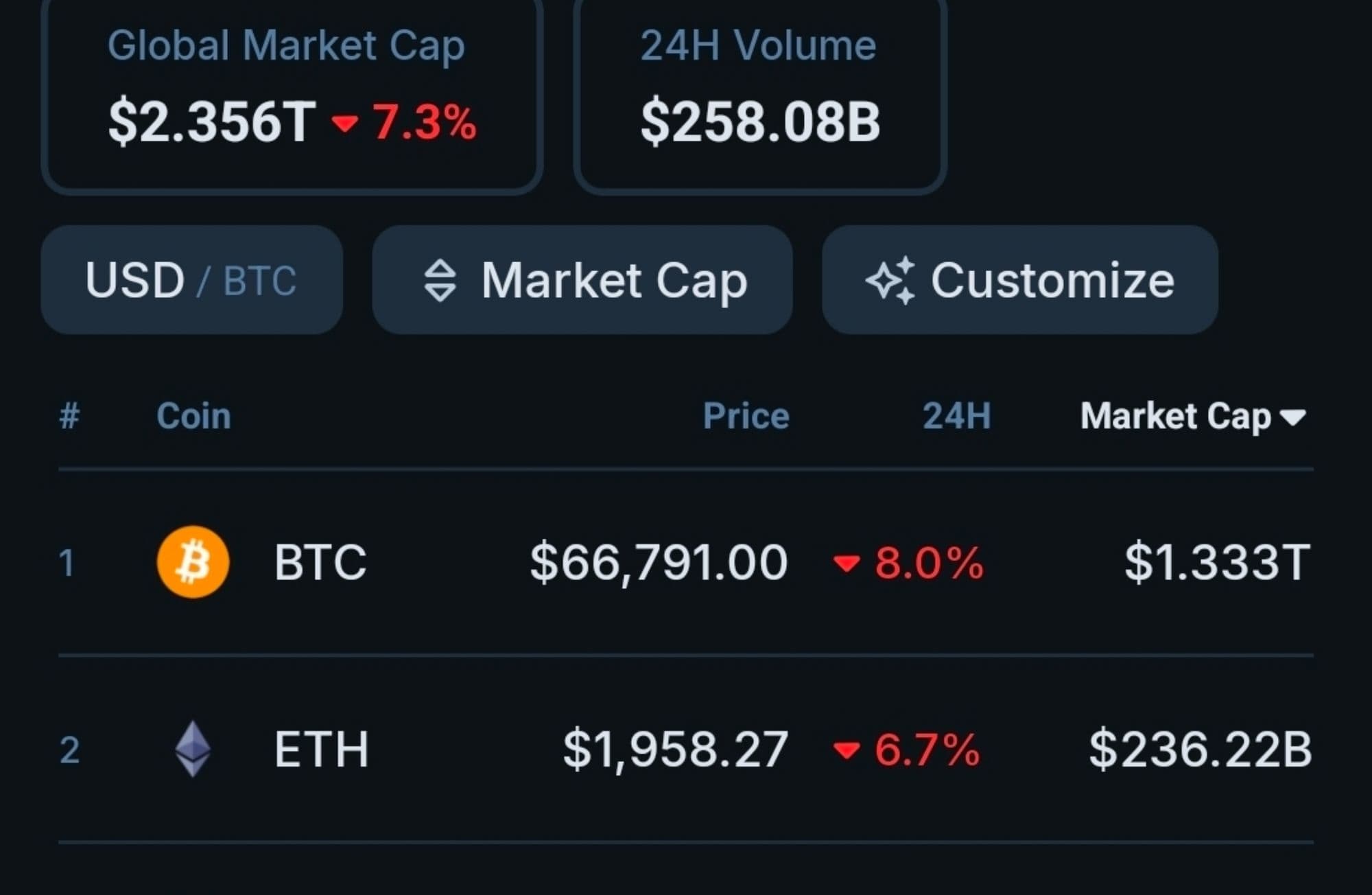This screenshot has width=1372, height=895.
Task: Click the Ethereum diamond logo icon
Action: point(193,749)
